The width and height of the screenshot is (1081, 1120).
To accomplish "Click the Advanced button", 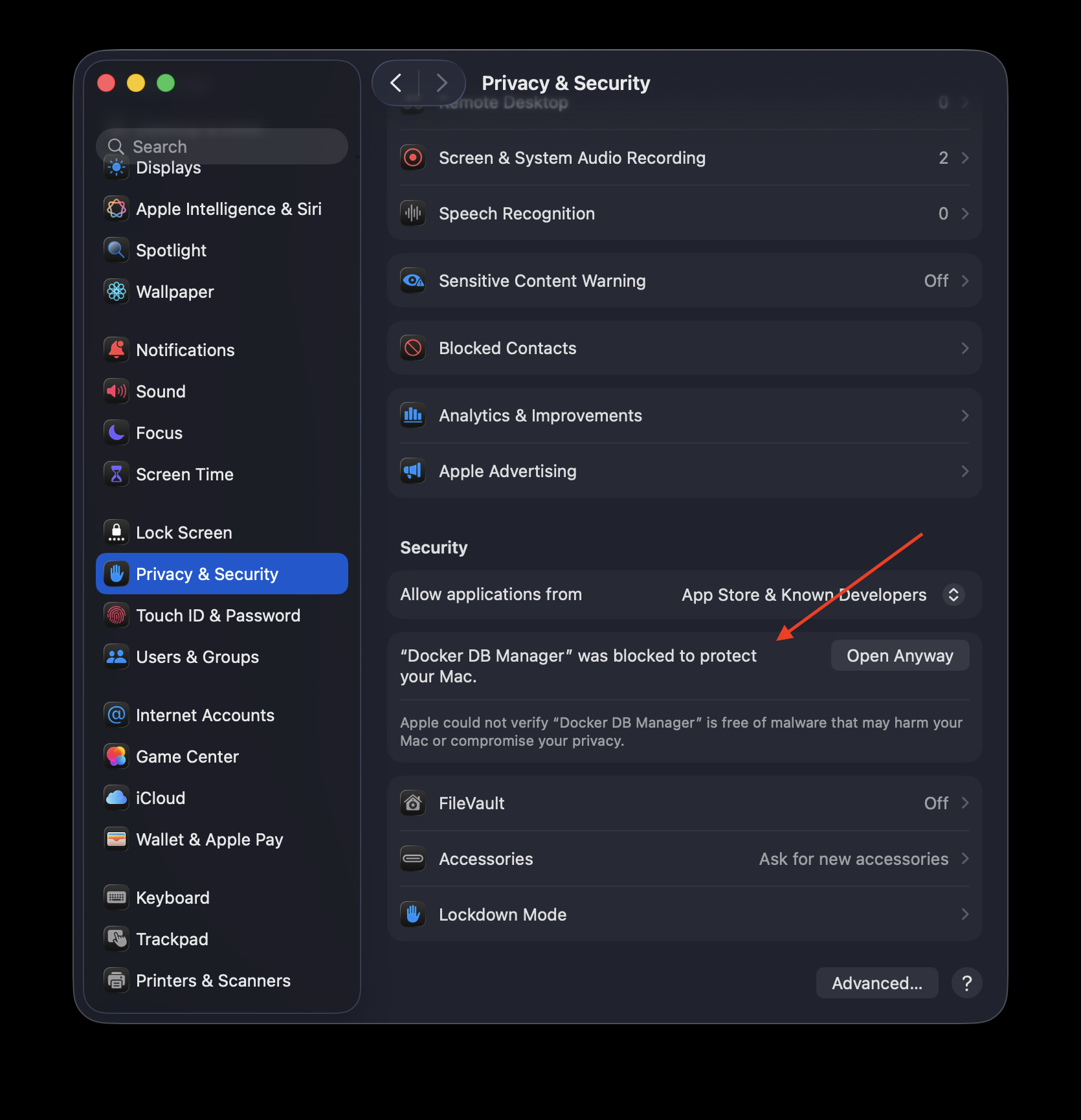I will click(877, 982).
